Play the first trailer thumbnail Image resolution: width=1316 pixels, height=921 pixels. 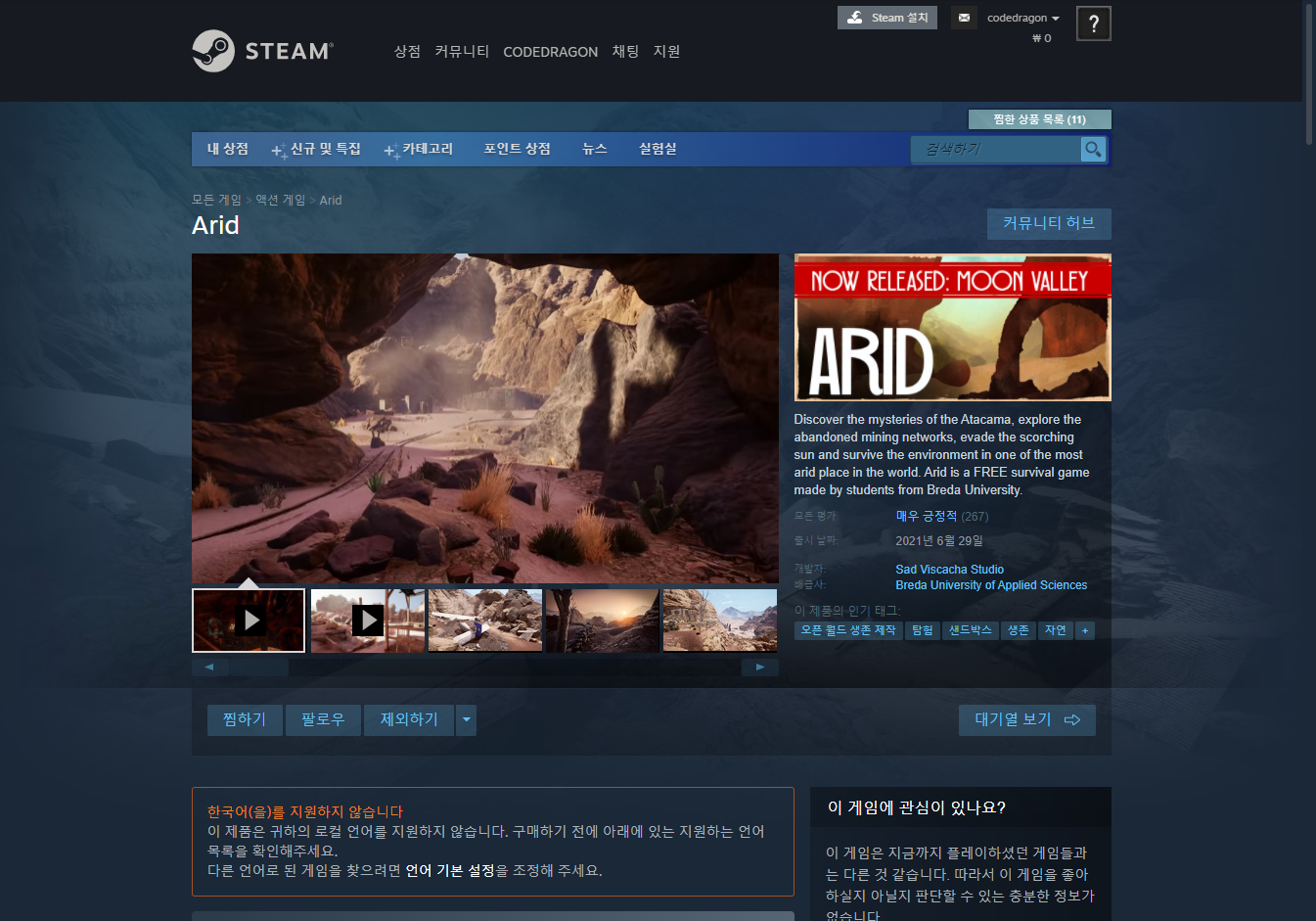(x=249, y=620)
